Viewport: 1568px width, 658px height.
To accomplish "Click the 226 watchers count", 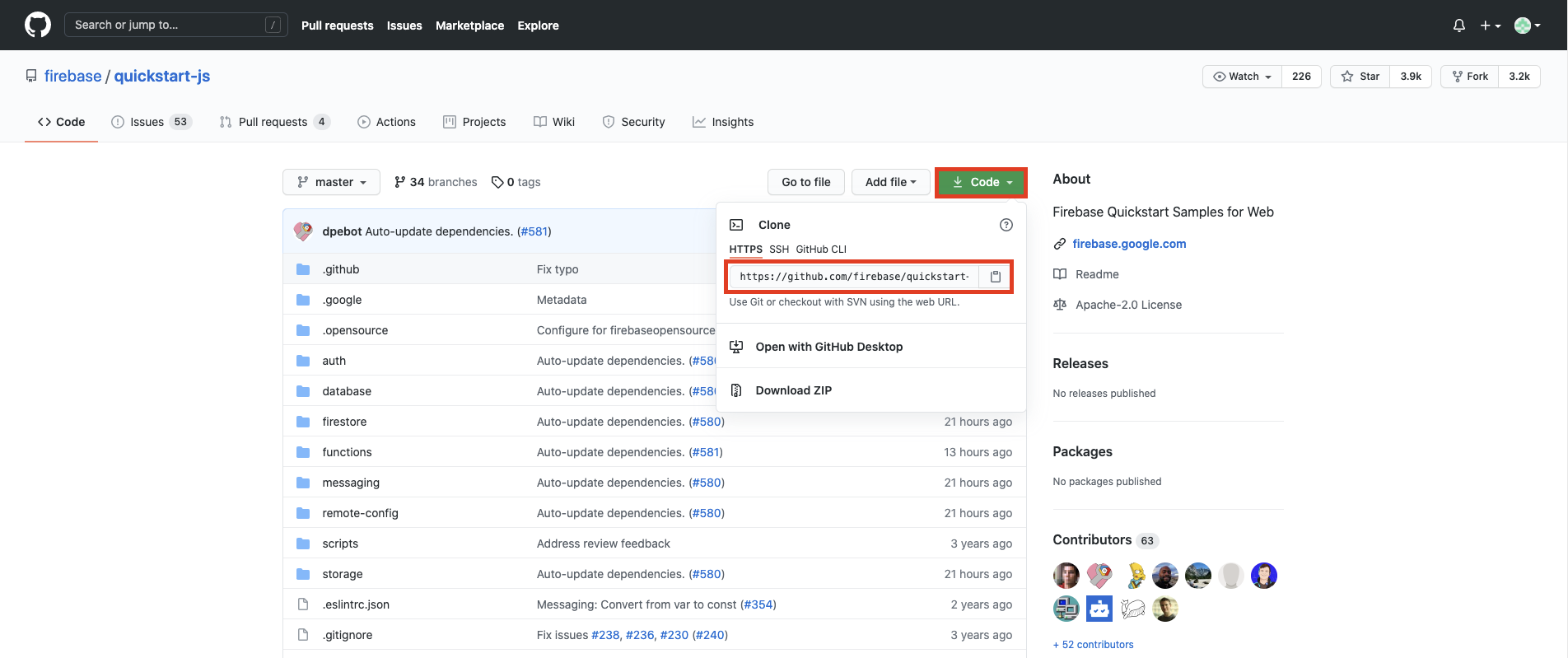I will [x=1301, y=77].
